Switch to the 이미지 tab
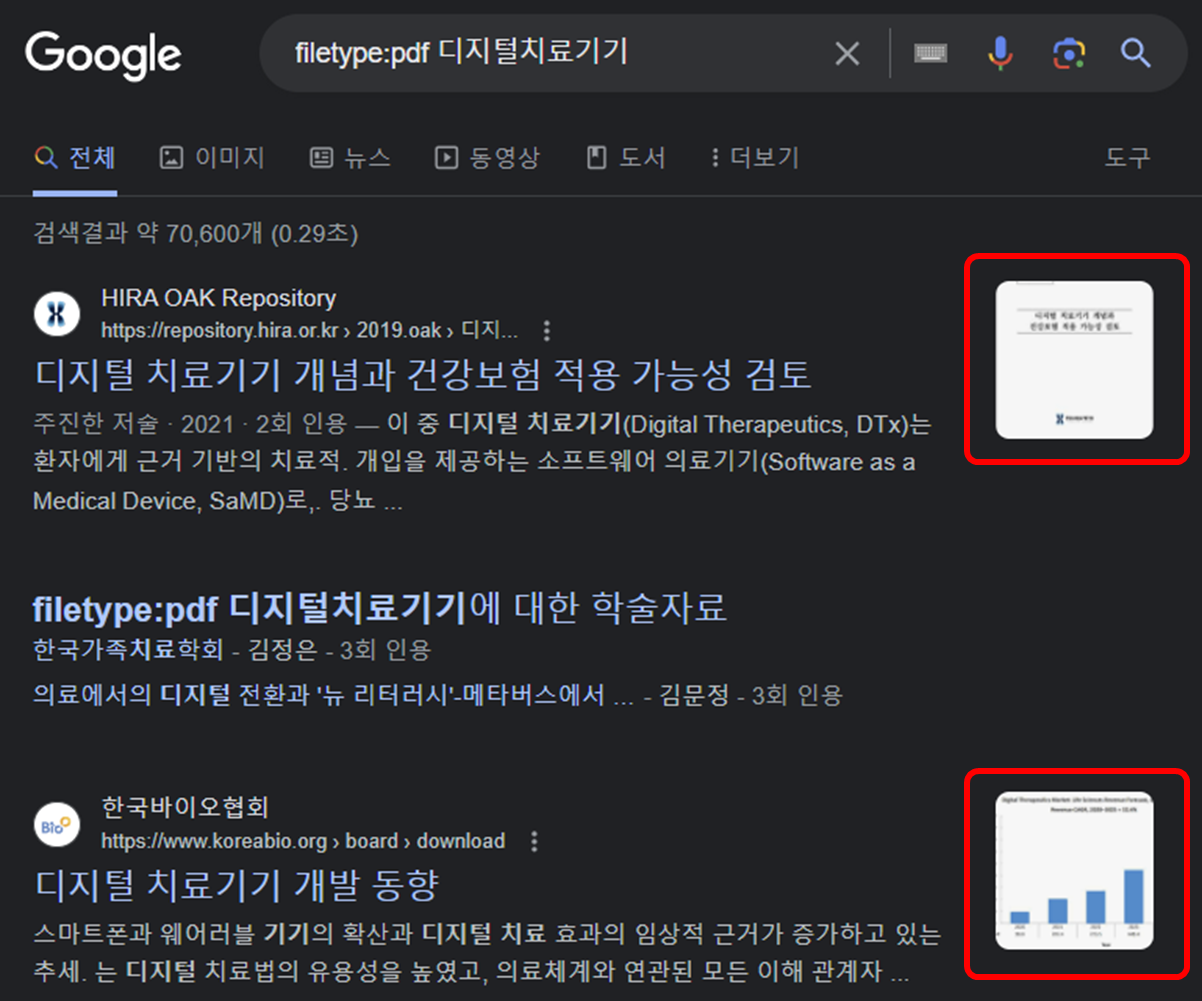This screenshot has width=1202, height=1001. click(212, 158)
